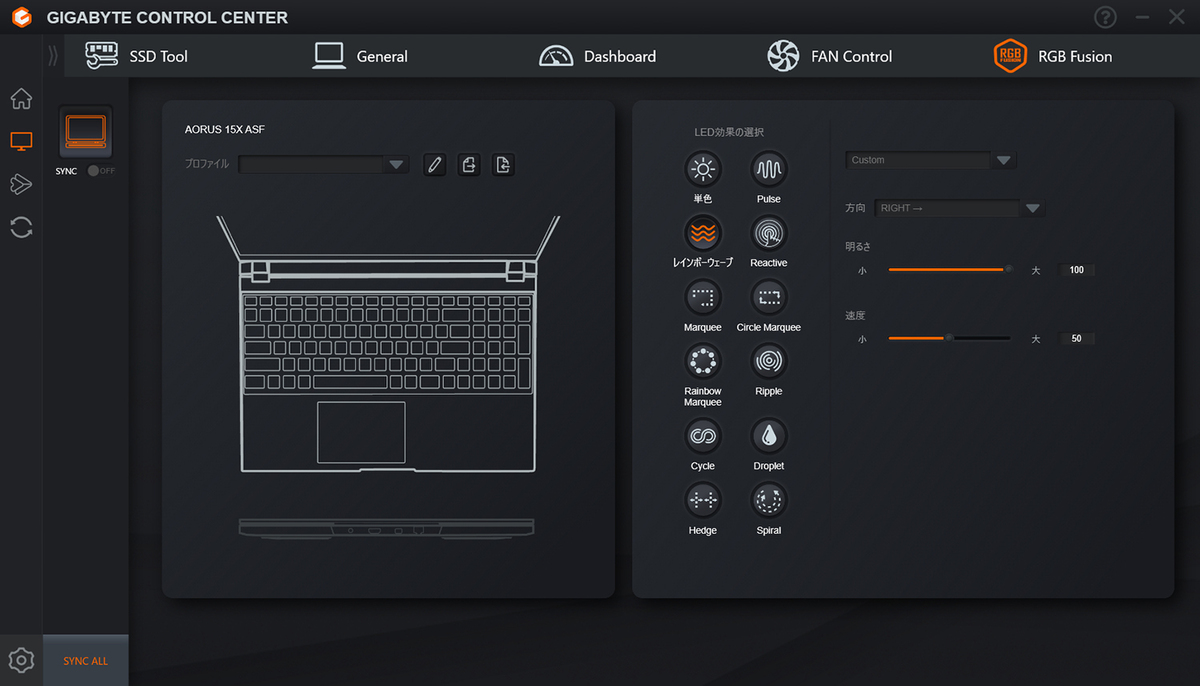Open the プロファイル profile dropdown
1200x686 pixels.
coord(323,165)
